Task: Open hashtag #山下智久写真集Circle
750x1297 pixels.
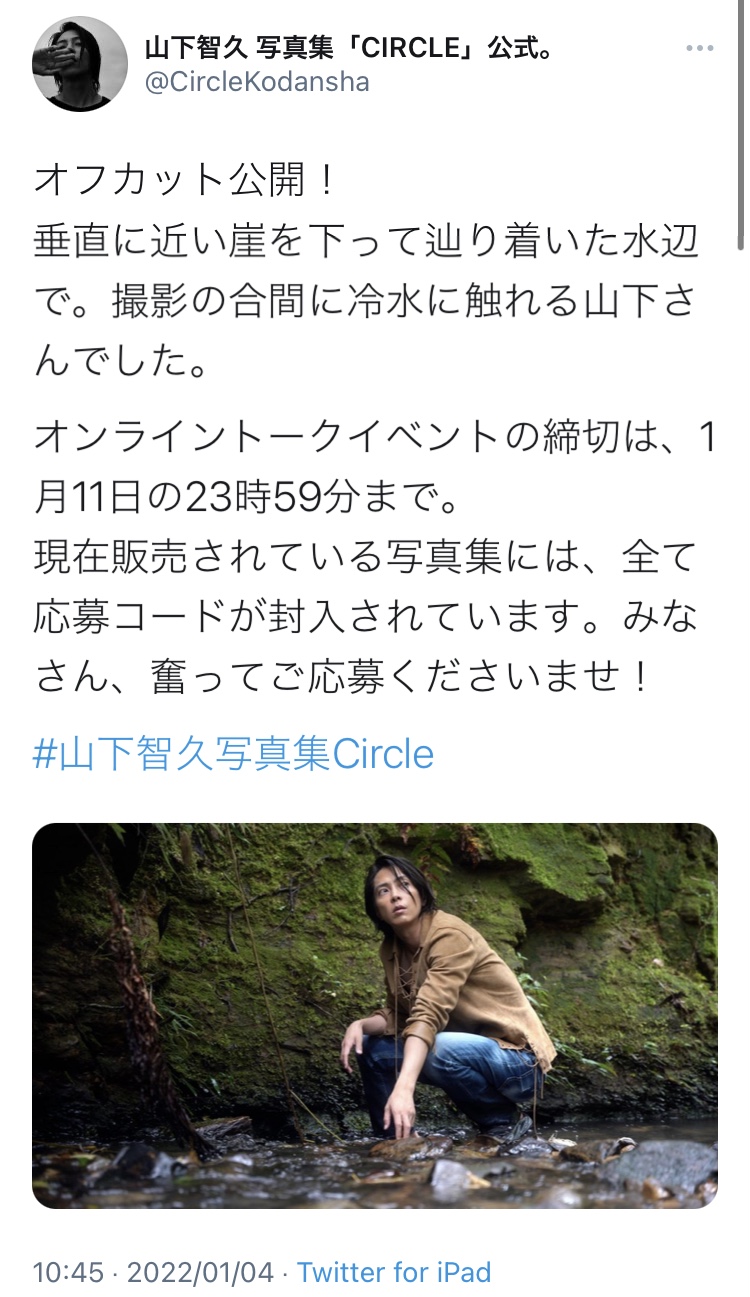Action: point(234,753)
